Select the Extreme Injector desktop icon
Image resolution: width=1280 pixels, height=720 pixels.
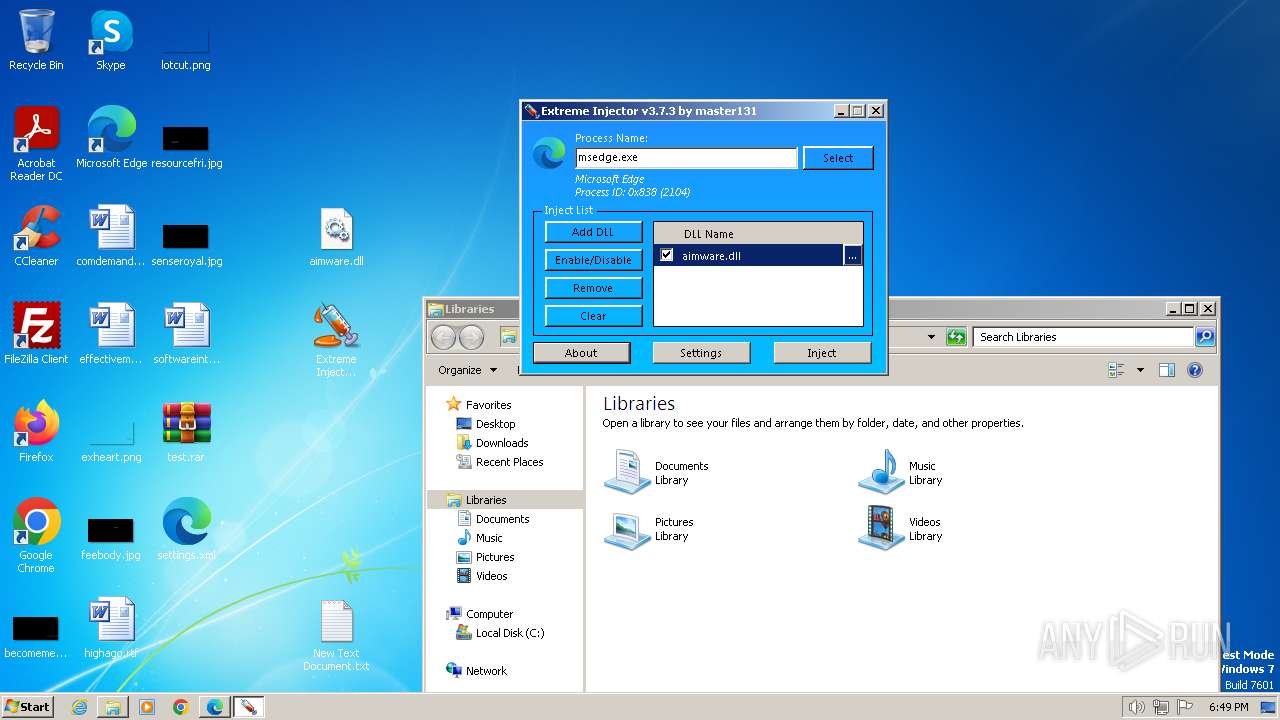[x=336, y=340]
